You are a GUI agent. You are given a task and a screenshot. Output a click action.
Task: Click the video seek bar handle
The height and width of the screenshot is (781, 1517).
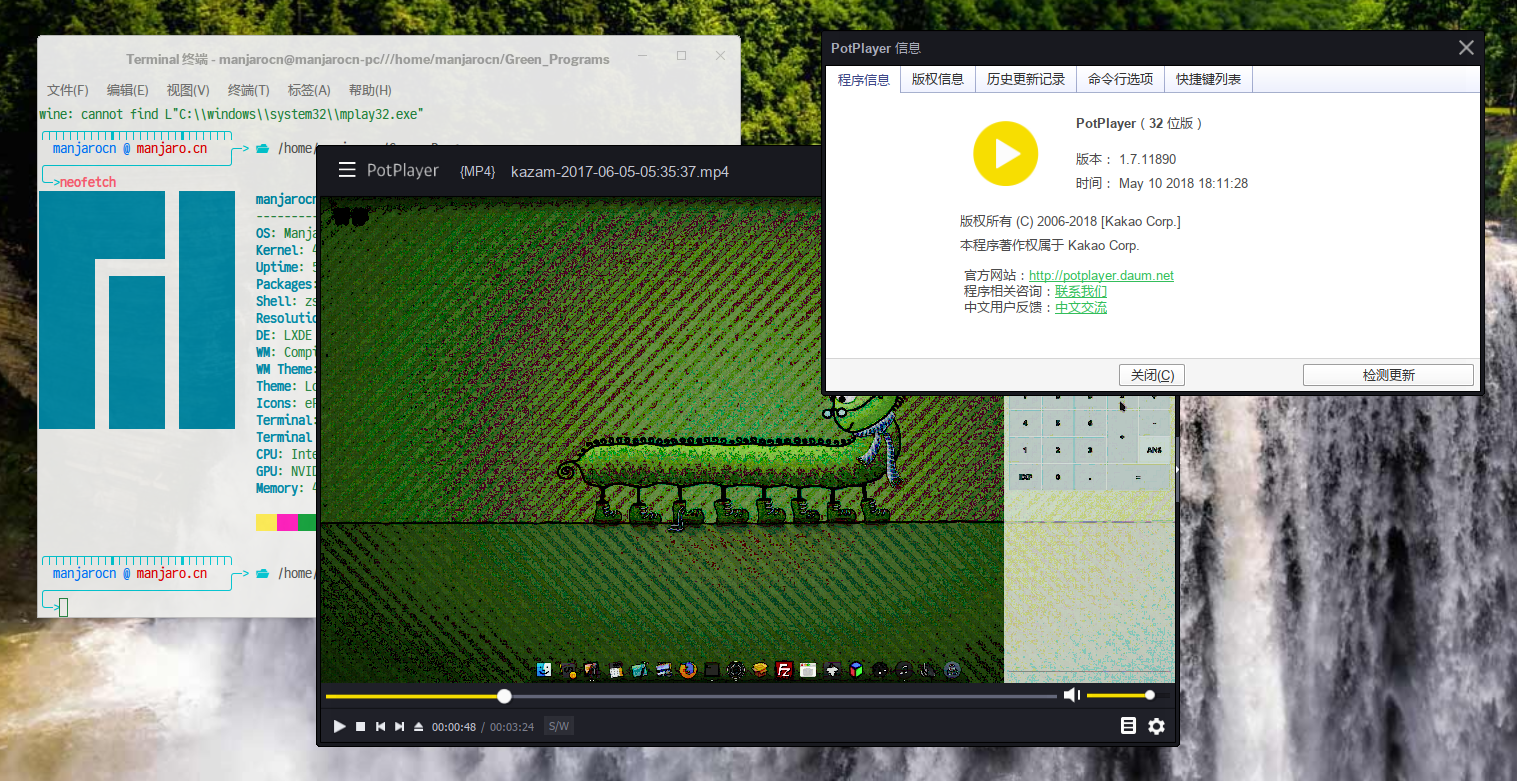click(x=504, y=696)
